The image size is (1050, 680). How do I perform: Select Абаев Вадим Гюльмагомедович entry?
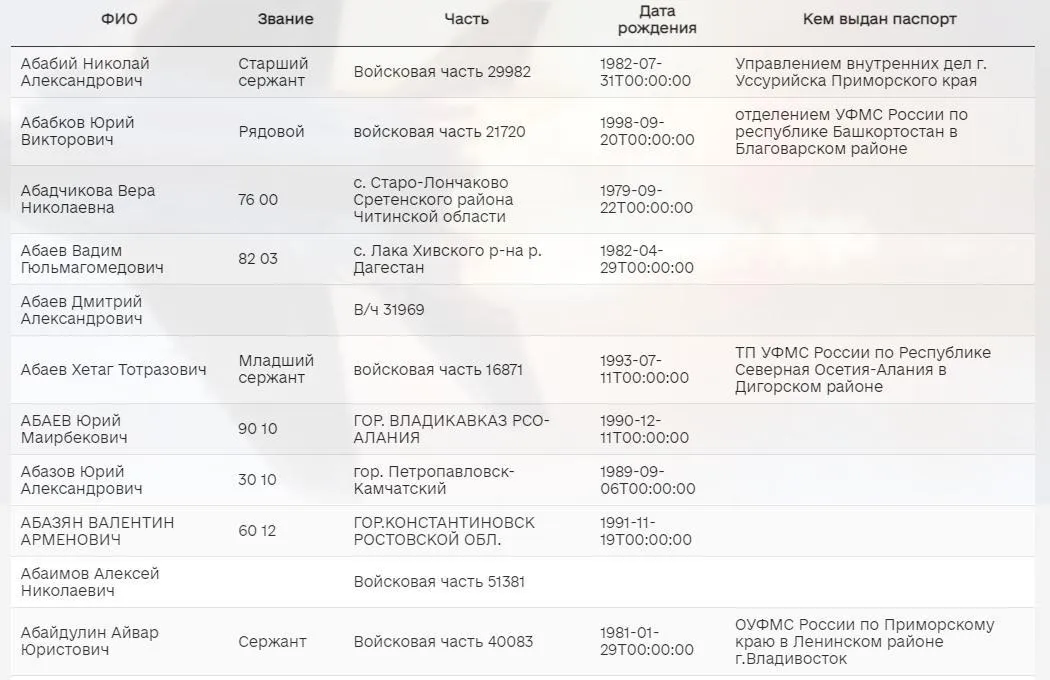[x=92, y=259]
